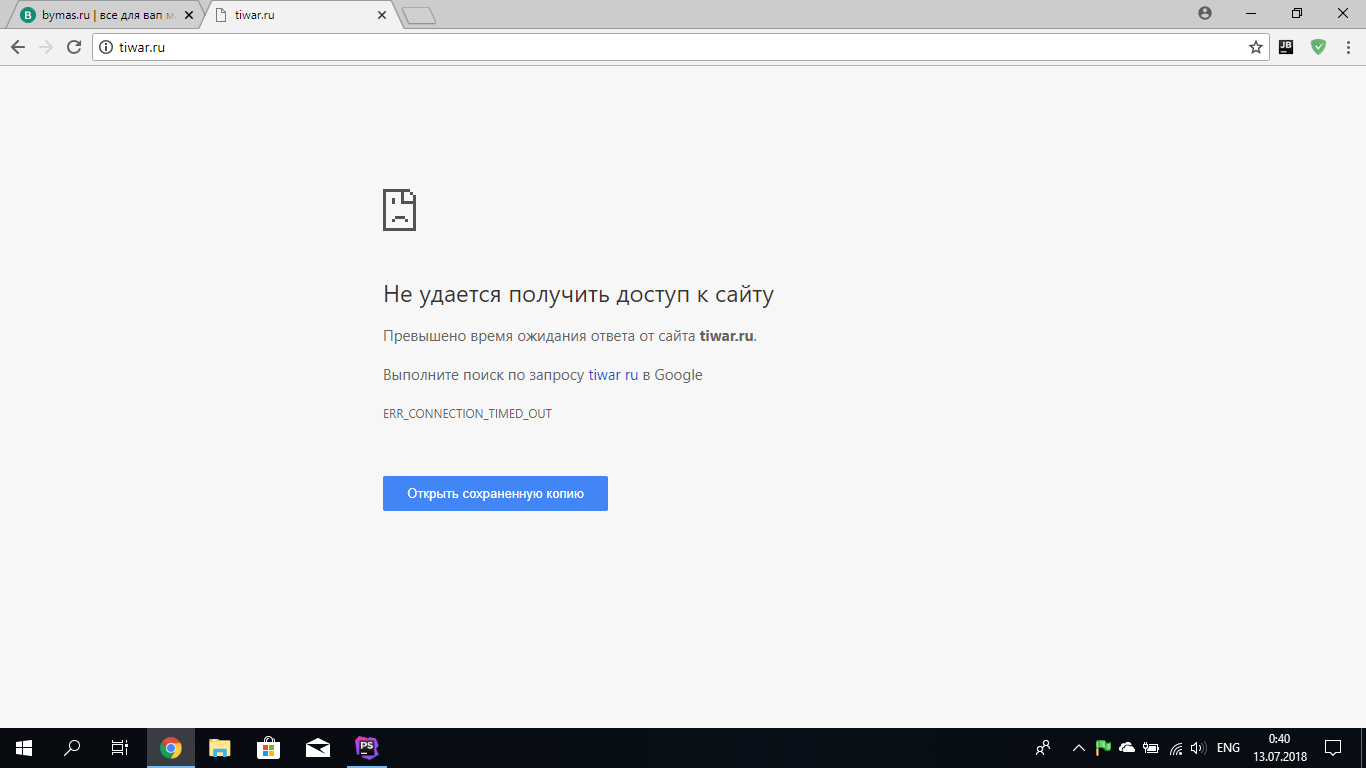The height and width of the screenshot is (768, 1366).
Task: Select the tiwar.ru tab
Action: [x=290, y=16]
